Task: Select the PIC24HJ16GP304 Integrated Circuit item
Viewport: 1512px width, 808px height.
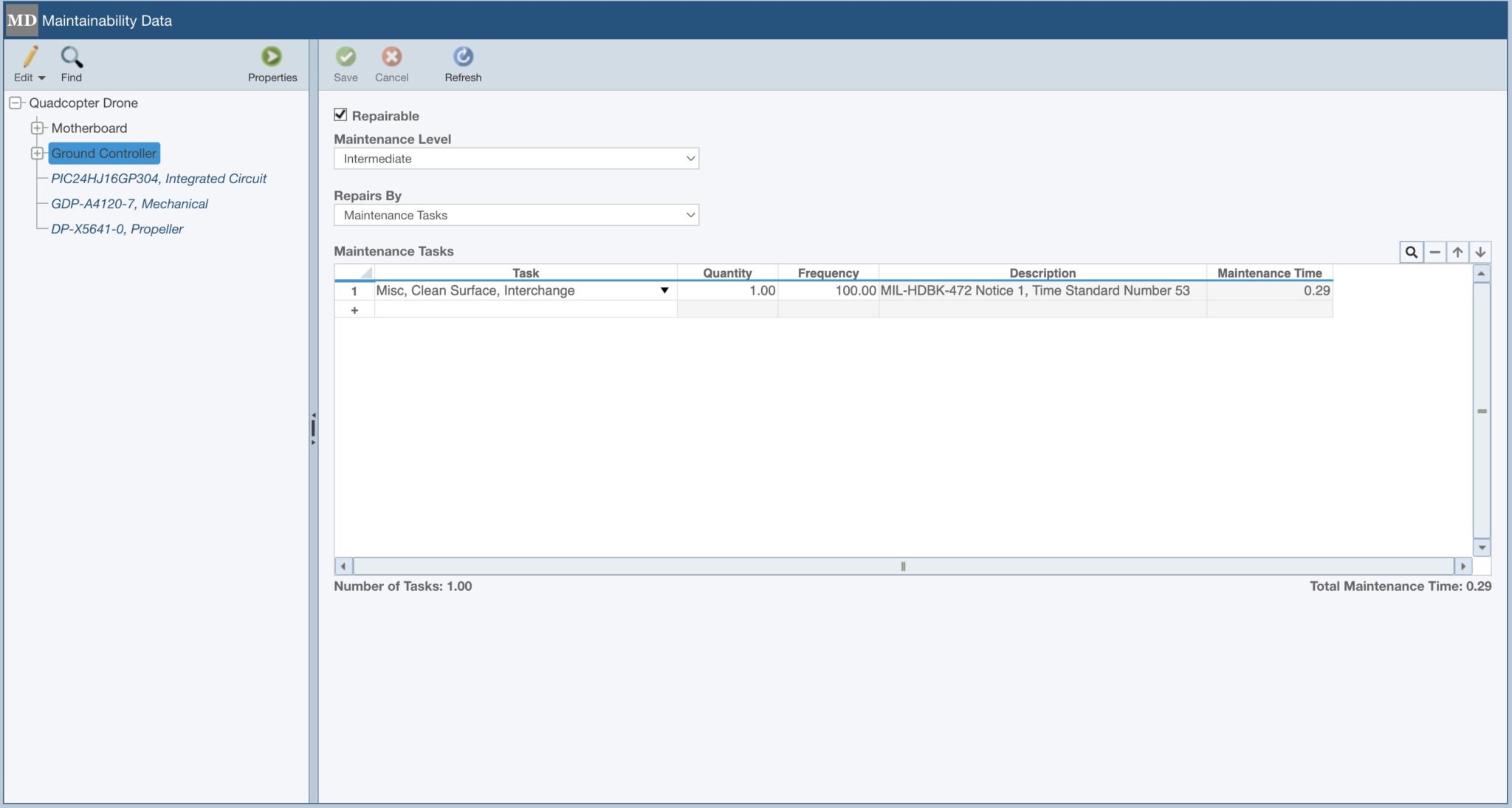Action: [158, 178]
